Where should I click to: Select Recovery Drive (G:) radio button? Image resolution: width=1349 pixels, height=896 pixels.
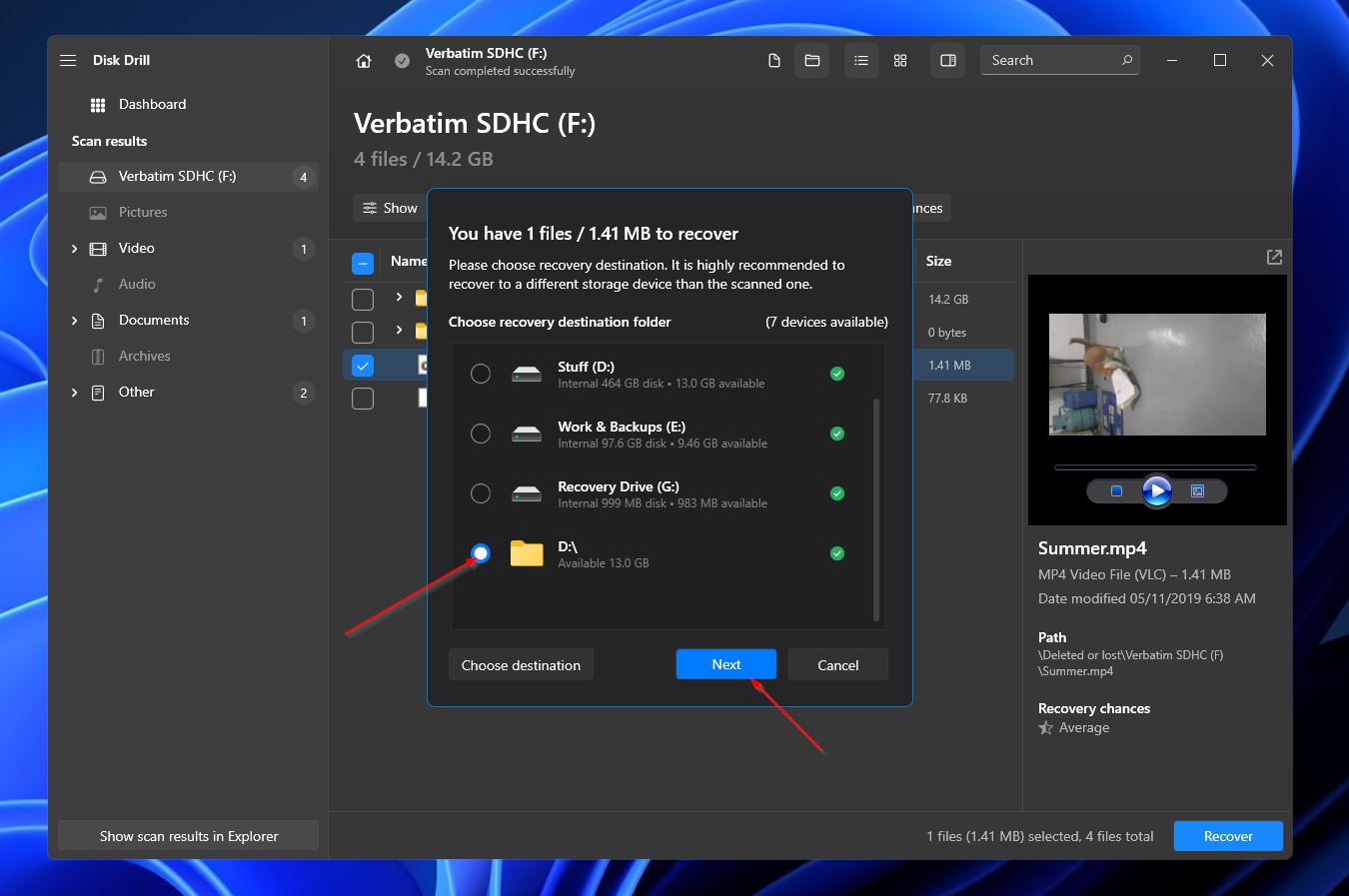click(x=481, y=493)
